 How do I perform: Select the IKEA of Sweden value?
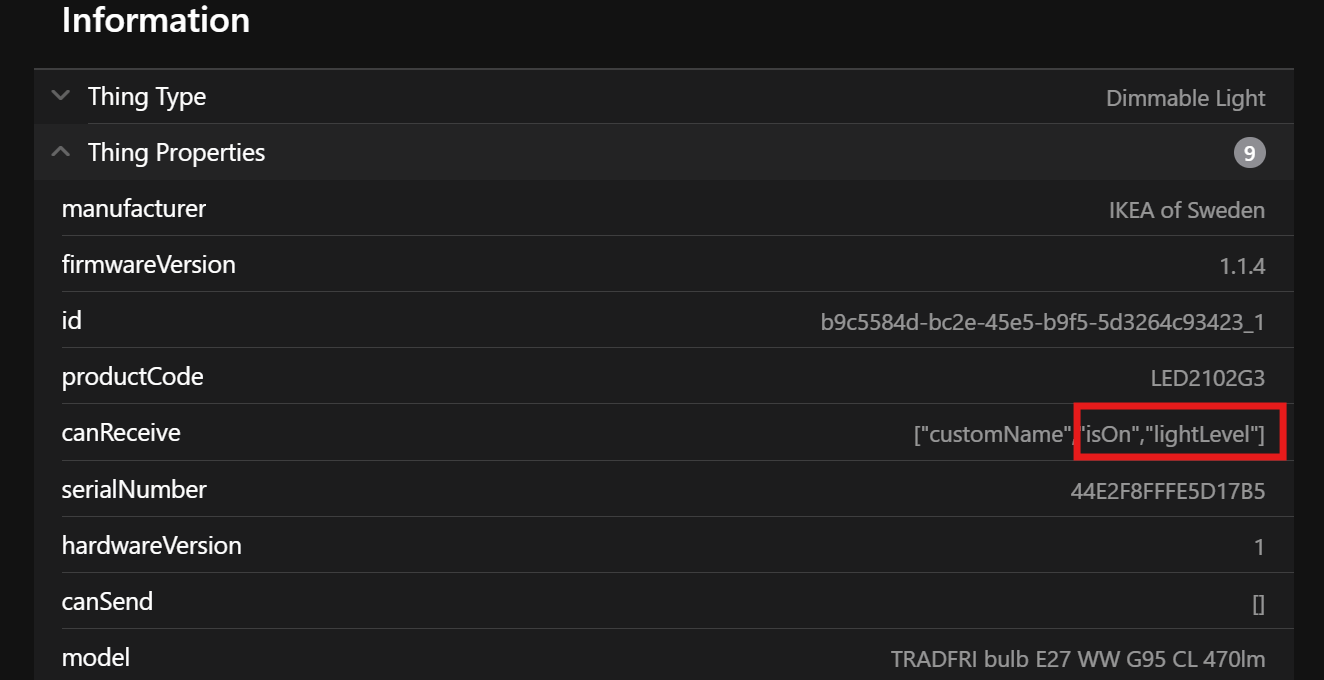(1186, 210)
